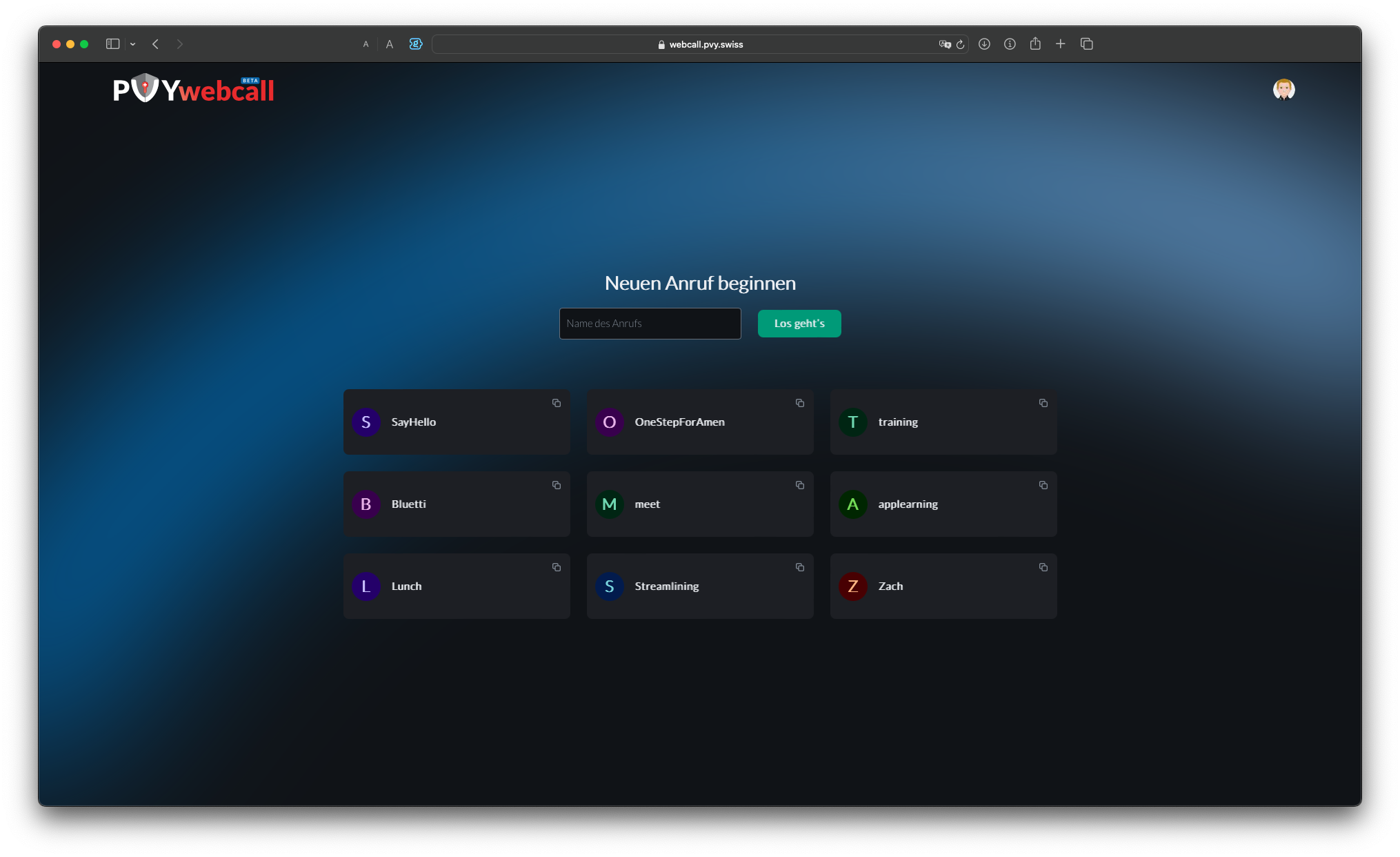Copy link for applearning call

point(1043,485)
